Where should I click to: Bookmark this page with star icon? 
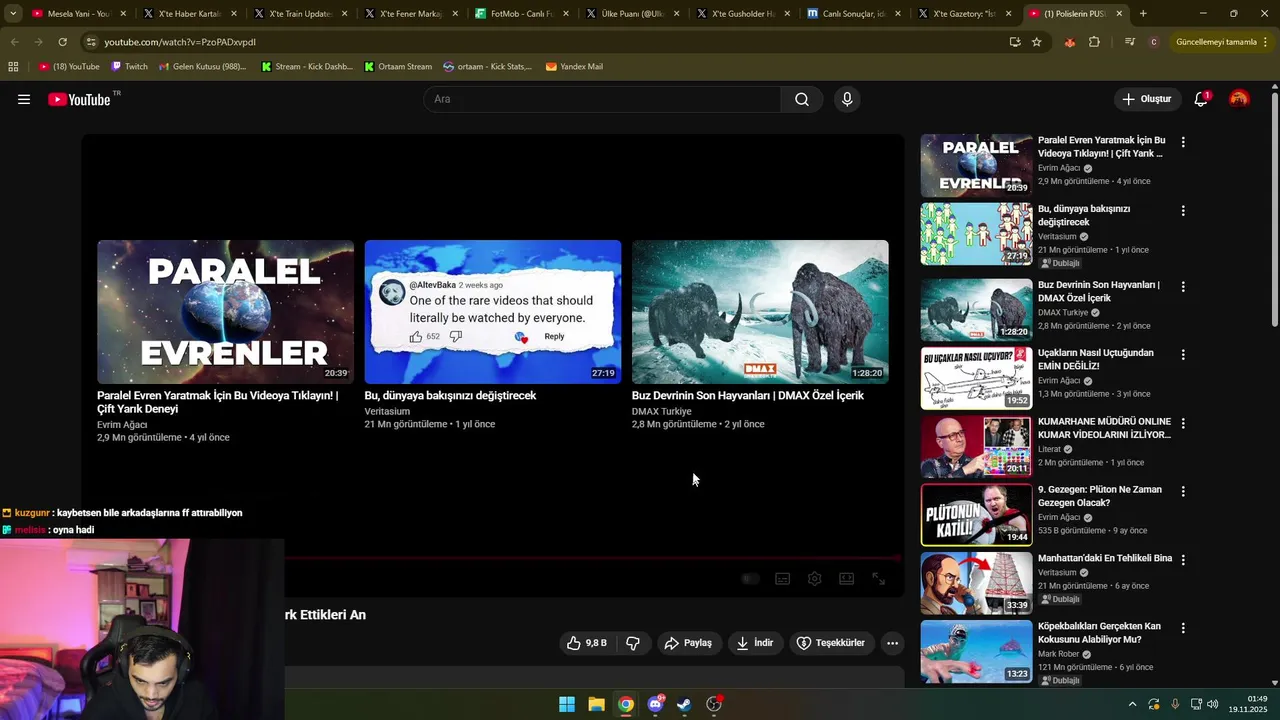coord(1037,42)
